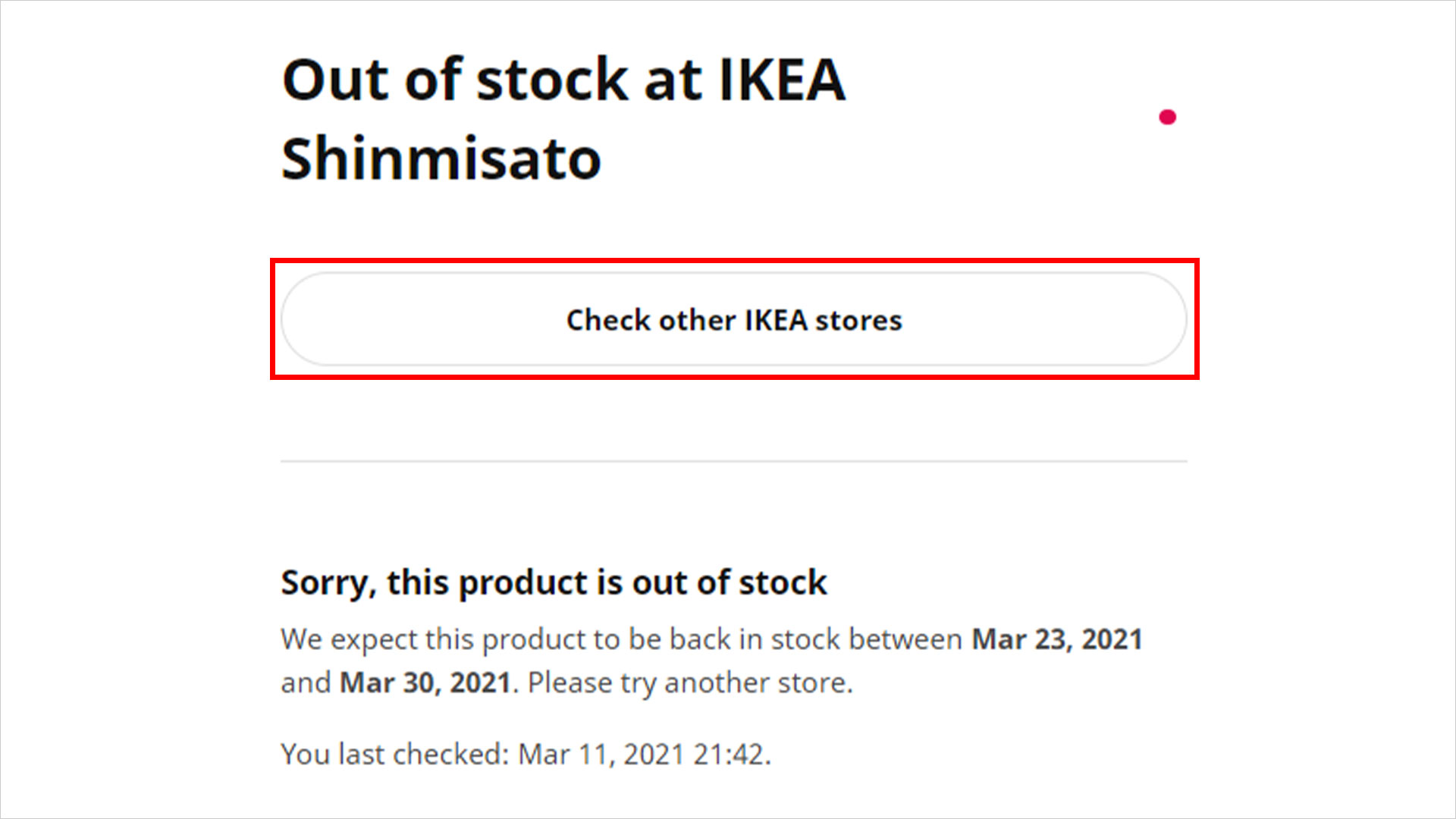Click the bold Mar 30, 2021 date
The image size is (1456, 819).
(425, 682)
